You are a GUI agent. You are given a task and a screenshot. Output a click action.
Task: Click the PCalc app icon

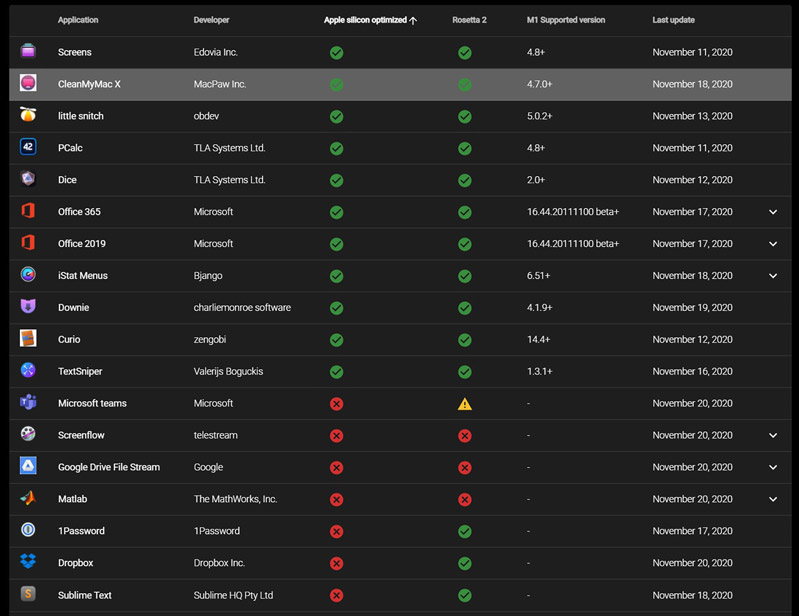[x=28, y=148]
